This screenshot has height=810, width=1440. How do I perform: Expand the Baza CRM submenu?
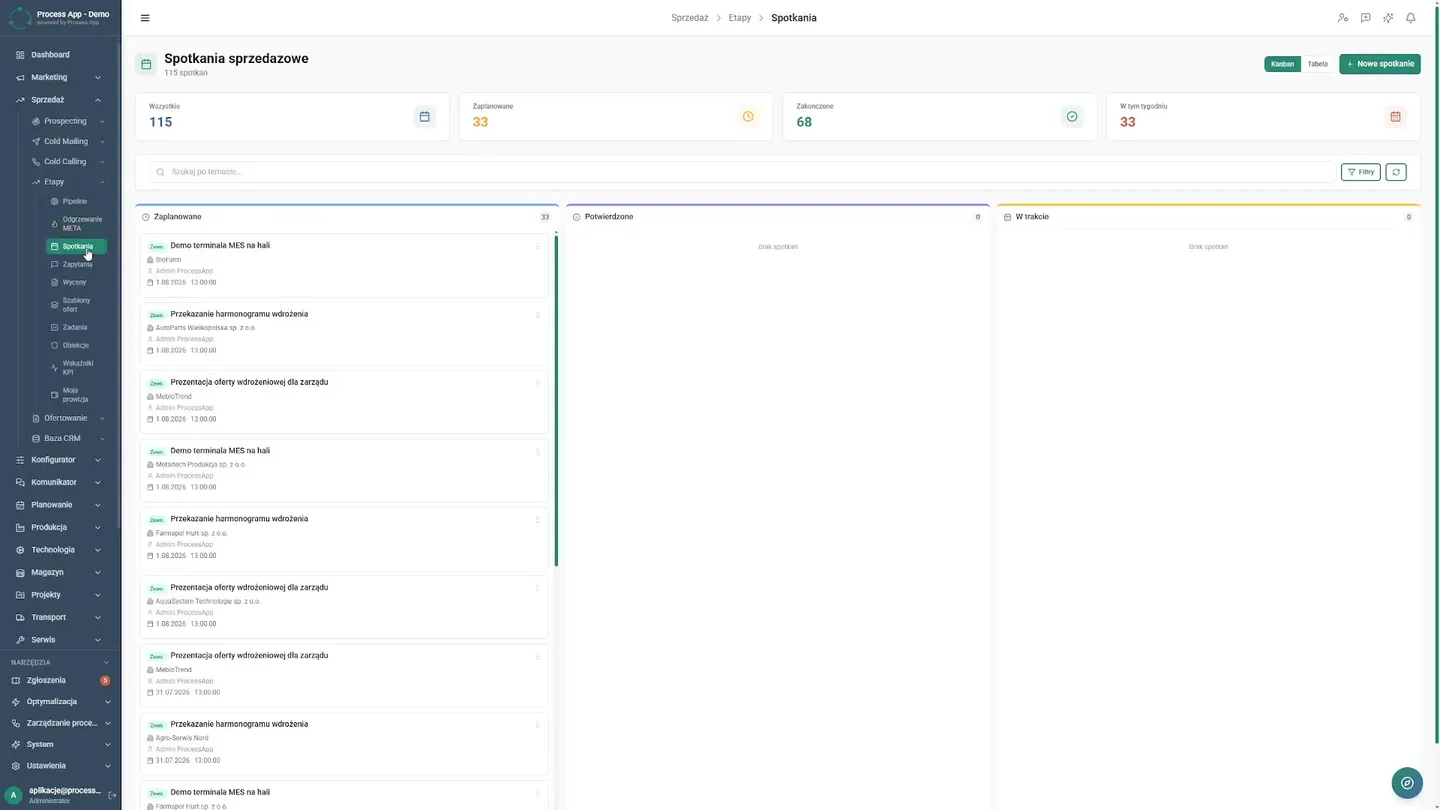coord(68,438)
